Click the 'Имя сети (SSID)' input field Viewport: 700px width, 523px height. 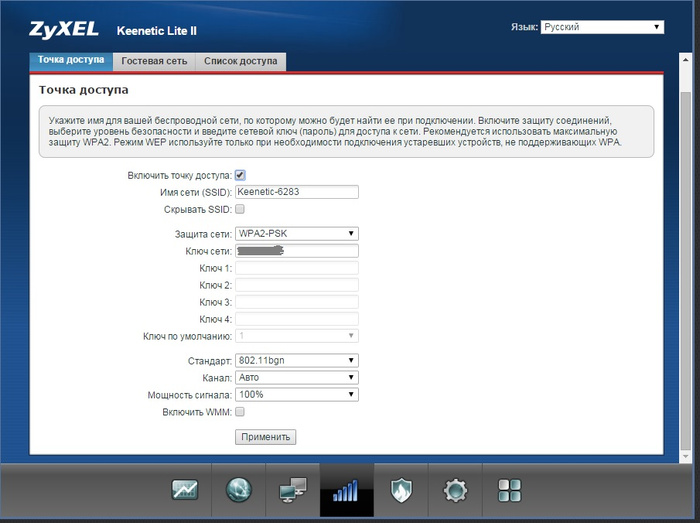click(297, 192)
